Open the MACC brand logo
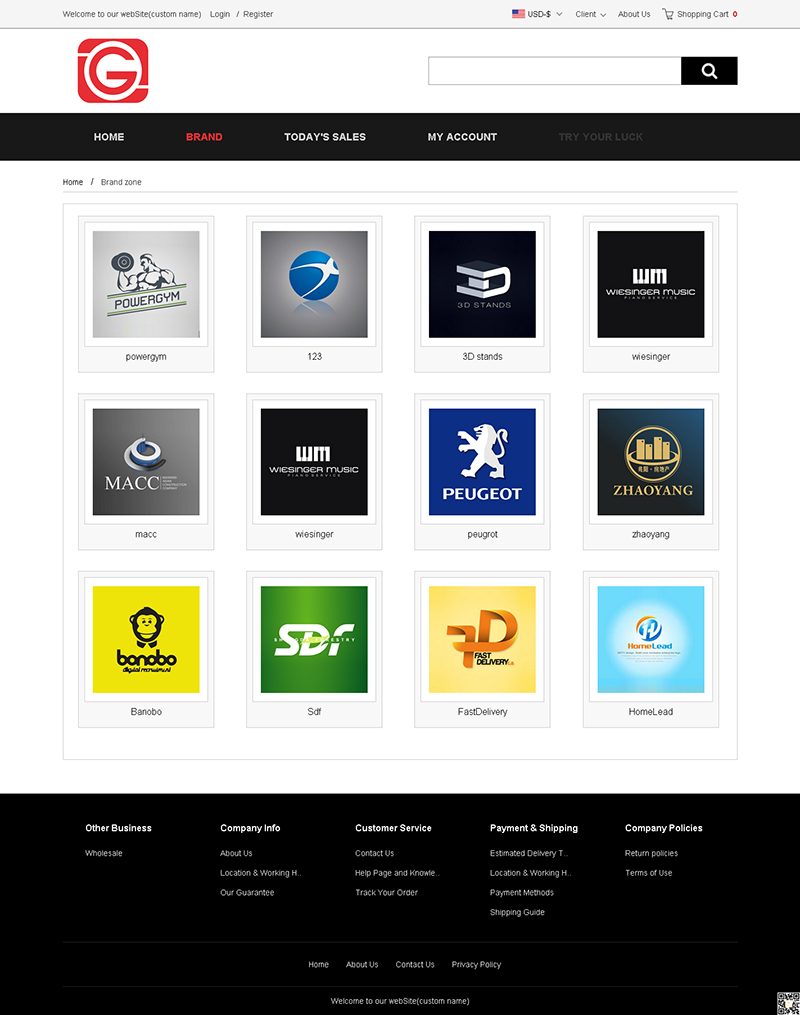 click(x=146, y=462)
